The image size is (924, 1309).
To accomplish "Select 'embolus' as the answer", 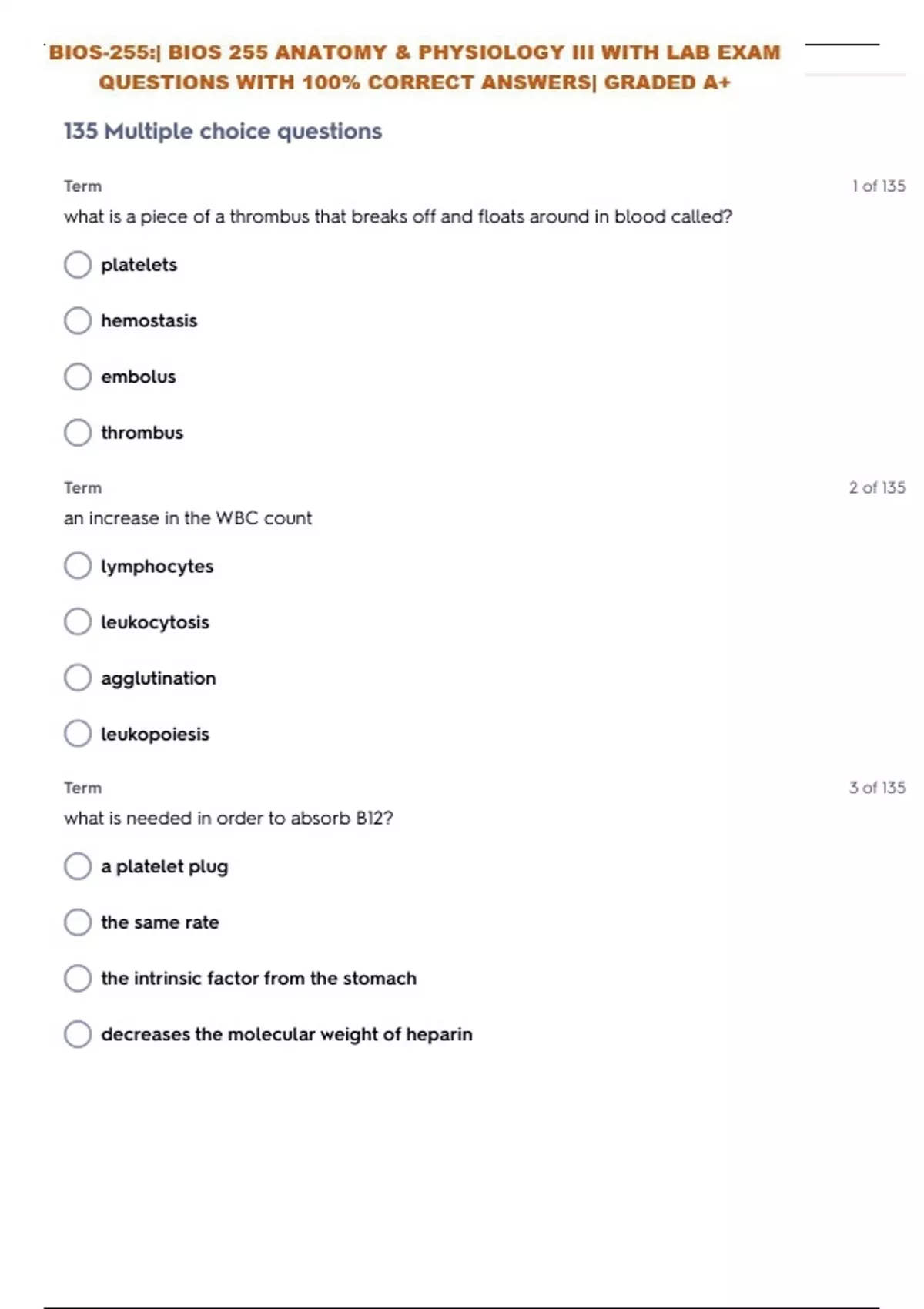I will 78,377.
